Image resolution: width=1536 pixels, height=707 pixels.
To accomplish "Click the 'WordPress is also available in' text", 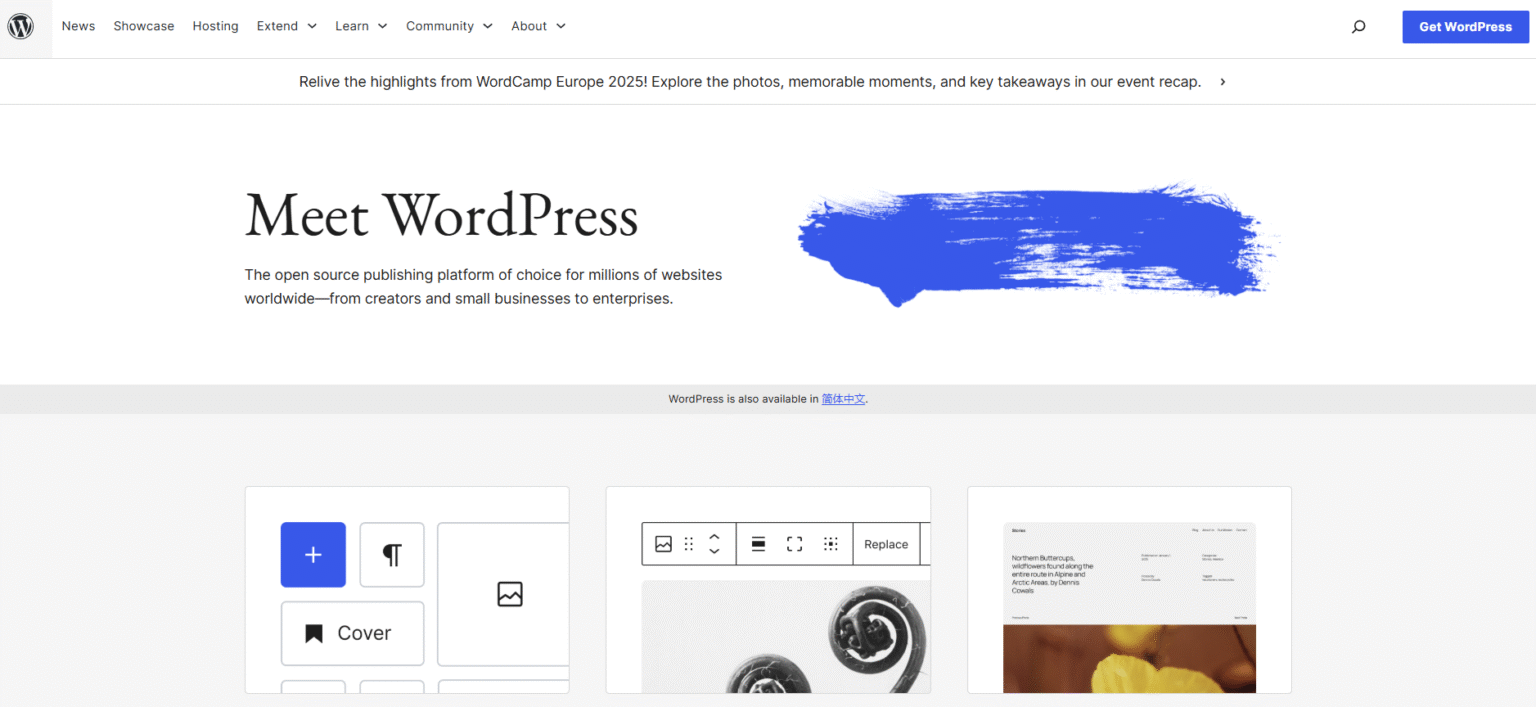I will click(743, 399).
